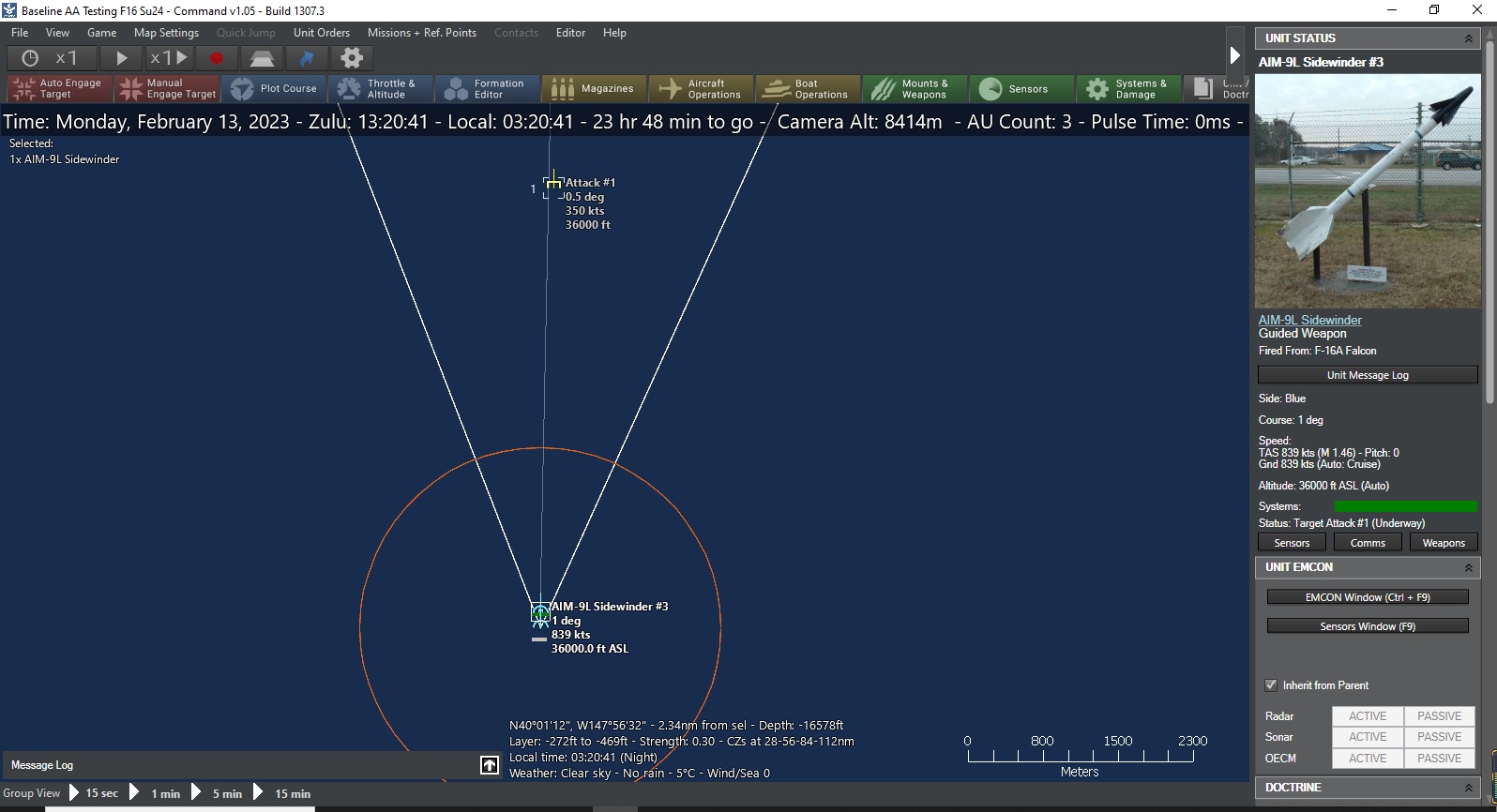Click the Weapons button in unit status

click(x=1444, y=543)
